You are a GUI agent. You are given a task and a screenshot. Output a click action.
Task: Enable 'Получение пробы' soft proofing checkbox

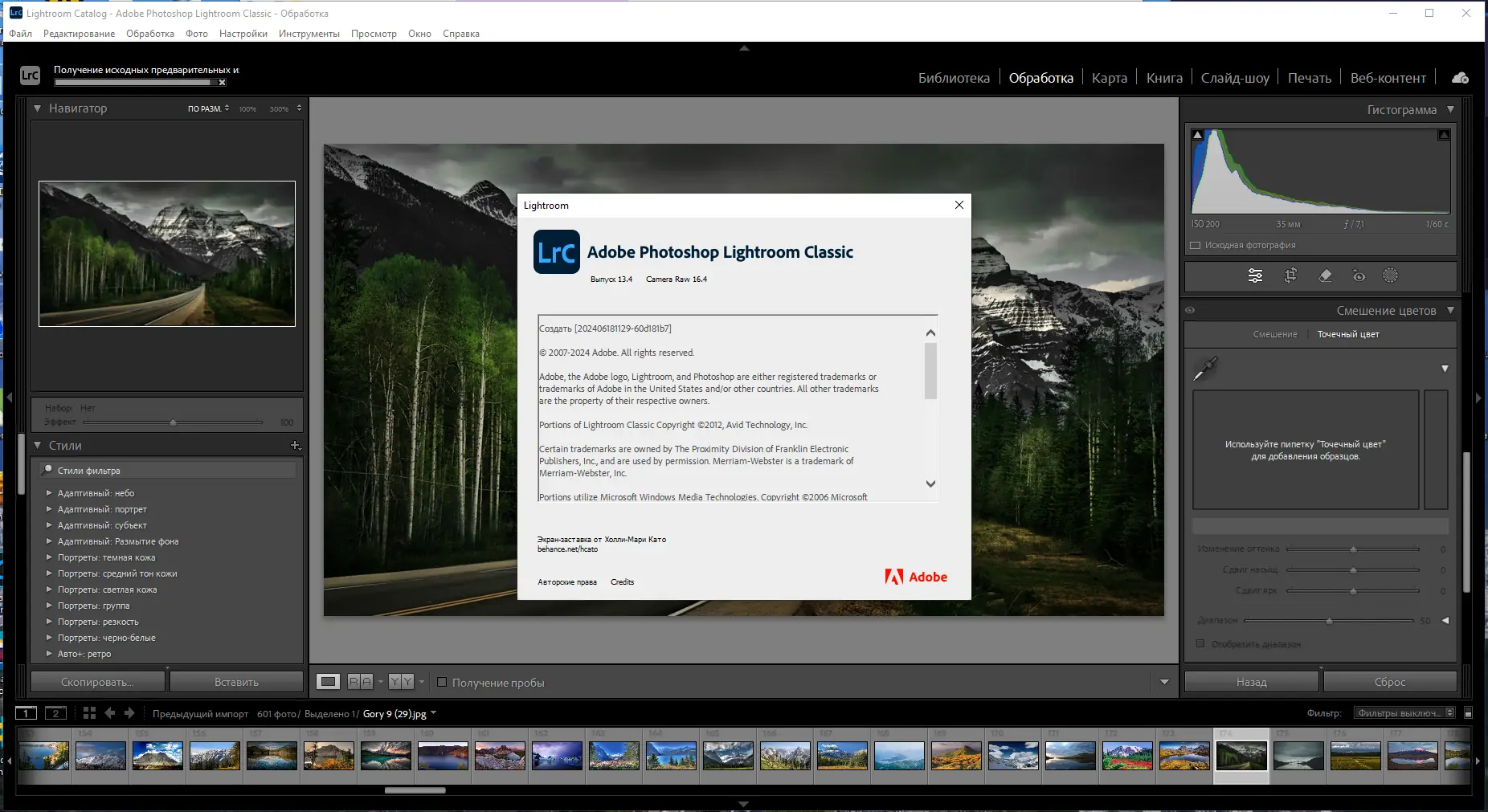point(442,683)
